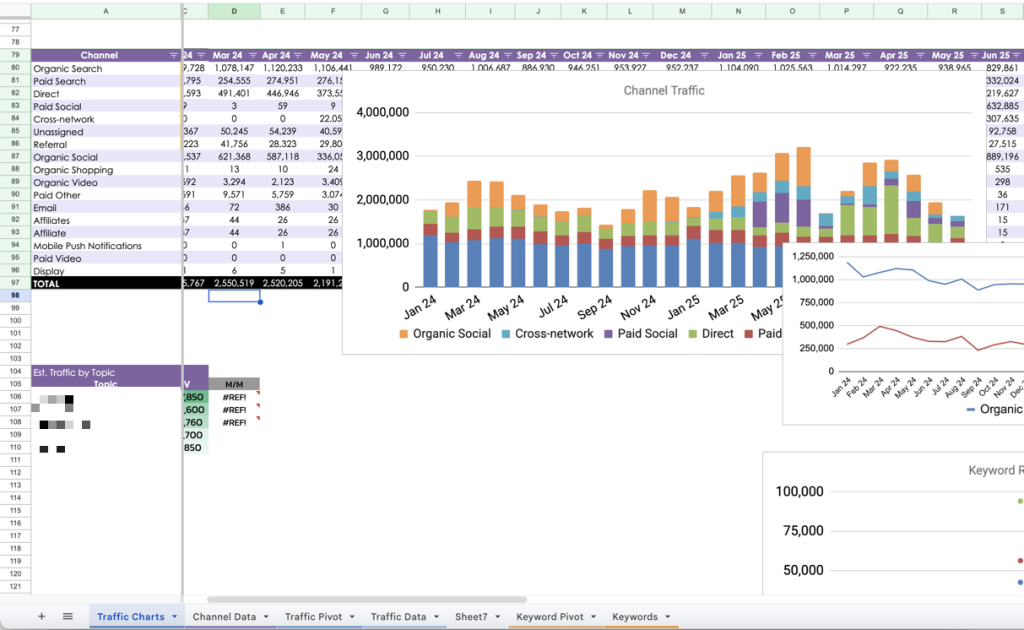Expand the Channel Data tab menu arrow
Screen dimensions: 1024x630
[266, 617]
